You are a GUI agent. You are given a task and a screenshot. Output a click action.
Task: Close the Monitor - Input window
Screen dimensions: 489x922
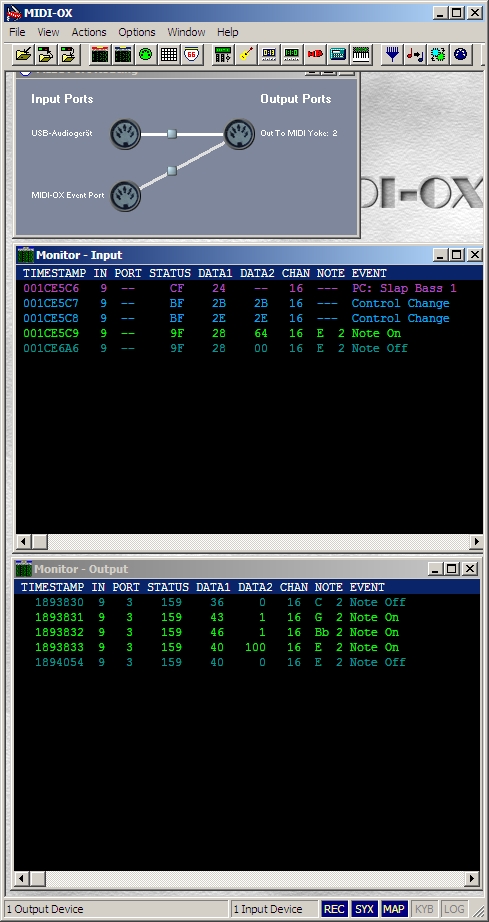point(474,255)
